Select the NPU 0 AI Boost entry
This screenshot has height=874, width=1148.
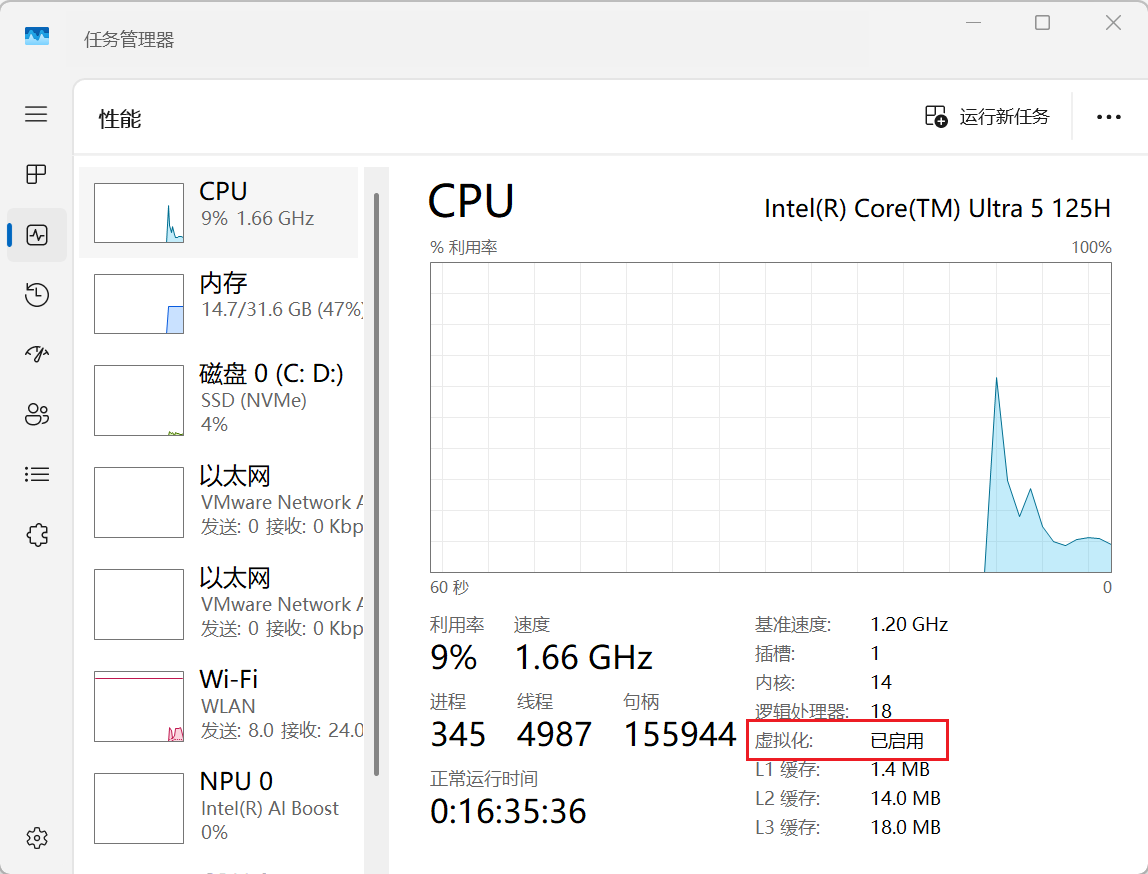(x=218, y=808)
